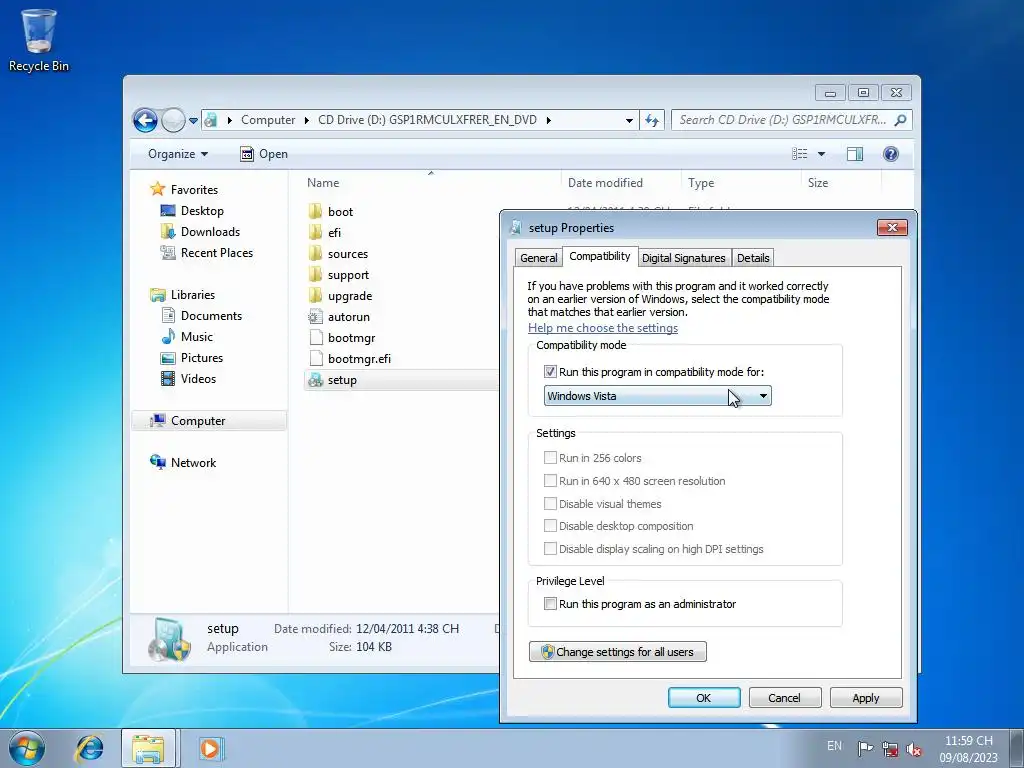The image size is (1024, 768).
Task: Select the boot folder icon
Action: coord(315,211)
